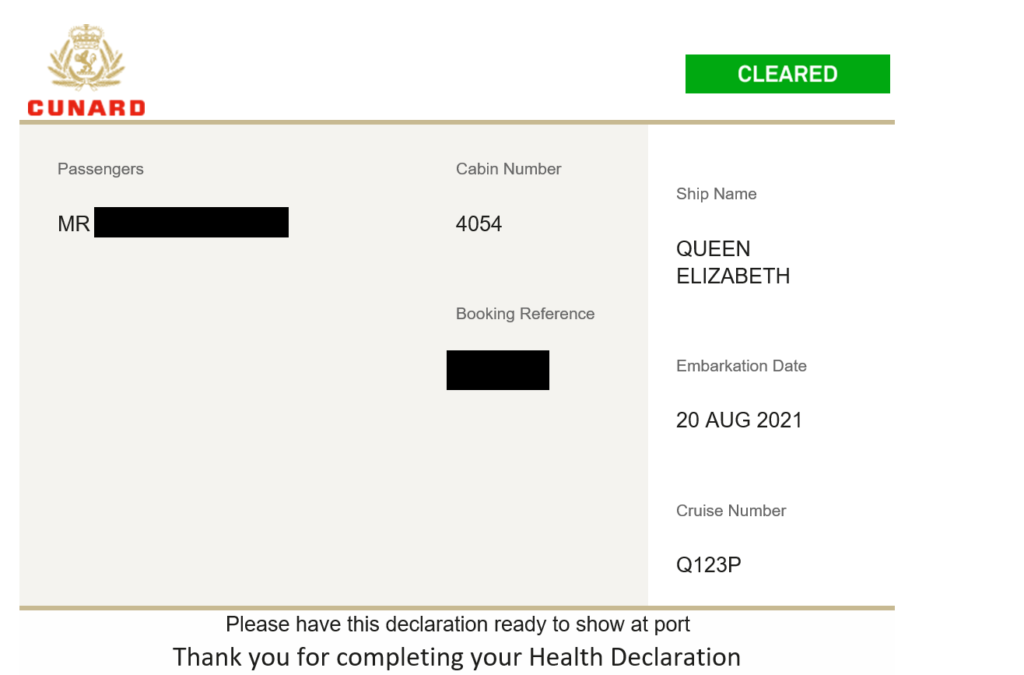This screenshot has height=675, width=1024.
Task: Click the MR title text
Action: click(73, 224)
